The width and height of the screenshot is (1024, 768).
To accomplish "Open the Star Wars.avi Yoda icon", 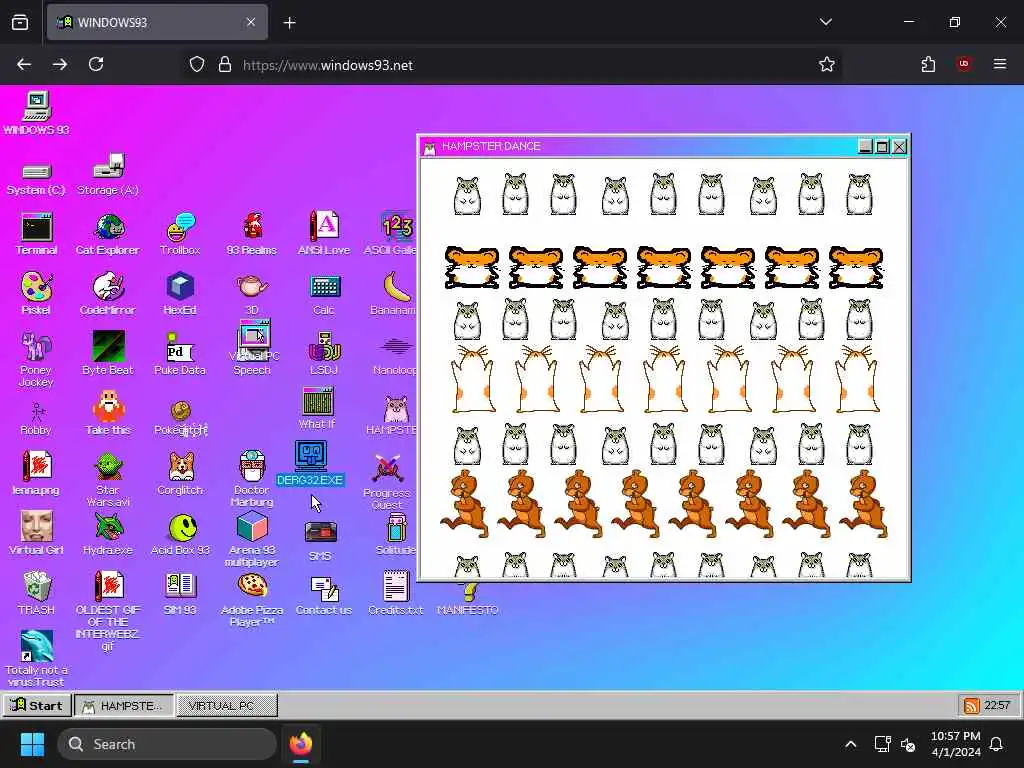I will point(108,480).
